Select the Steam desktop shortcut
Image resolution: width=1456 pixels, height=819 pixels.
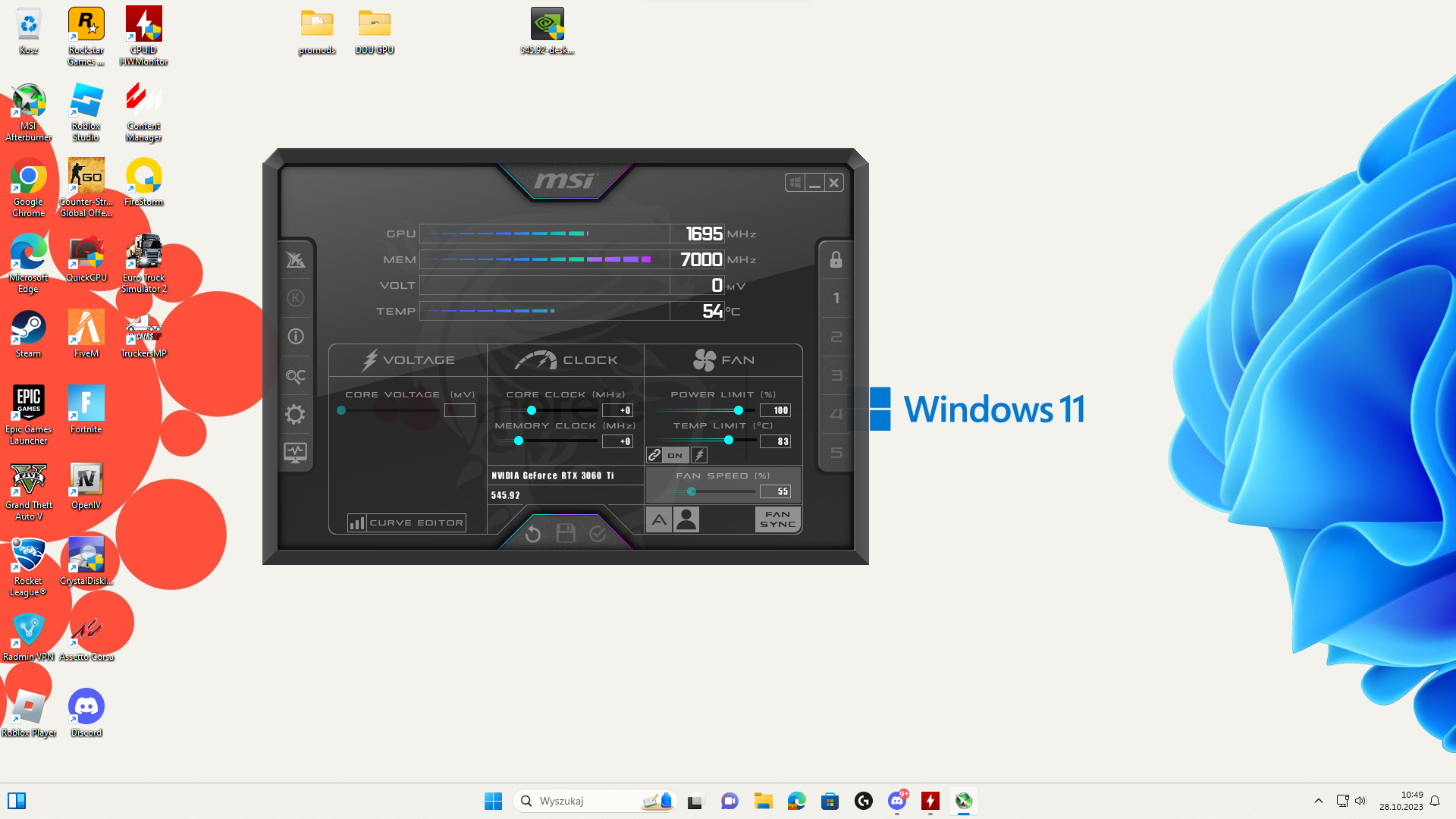point(28,334)
